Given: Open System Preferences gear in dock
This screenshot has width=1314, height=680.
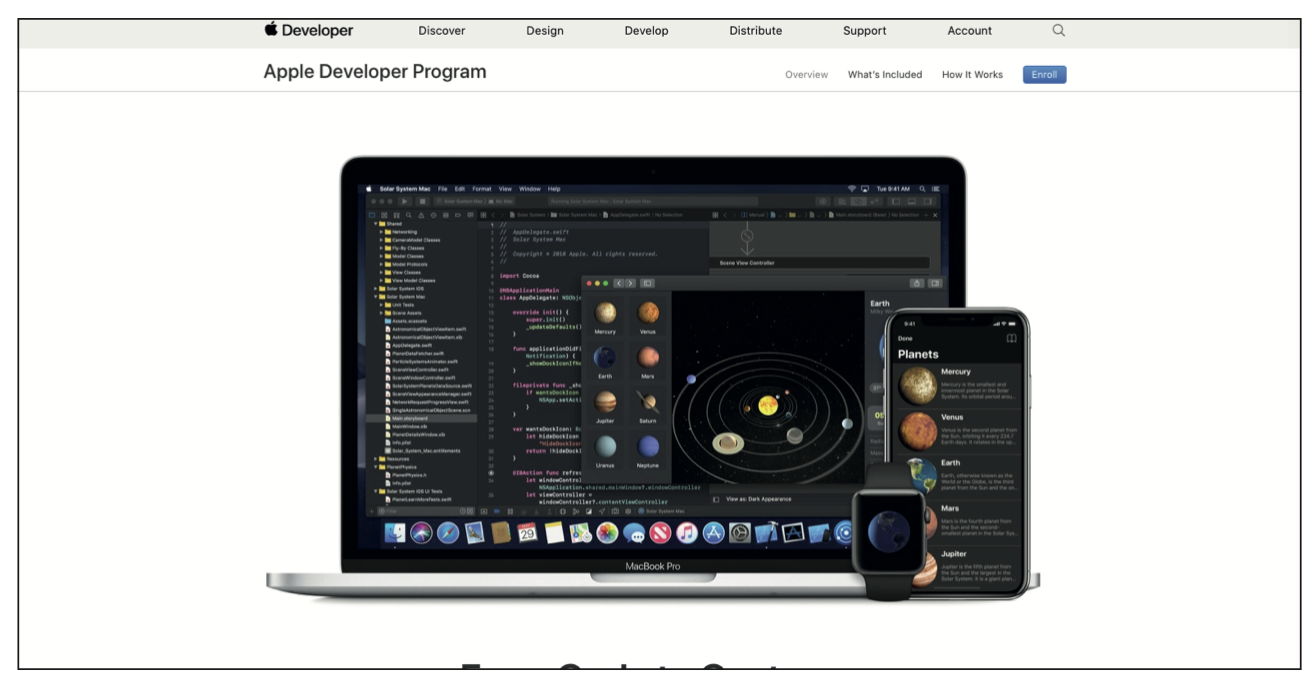Looking at the screenshot, I should 740,533.
